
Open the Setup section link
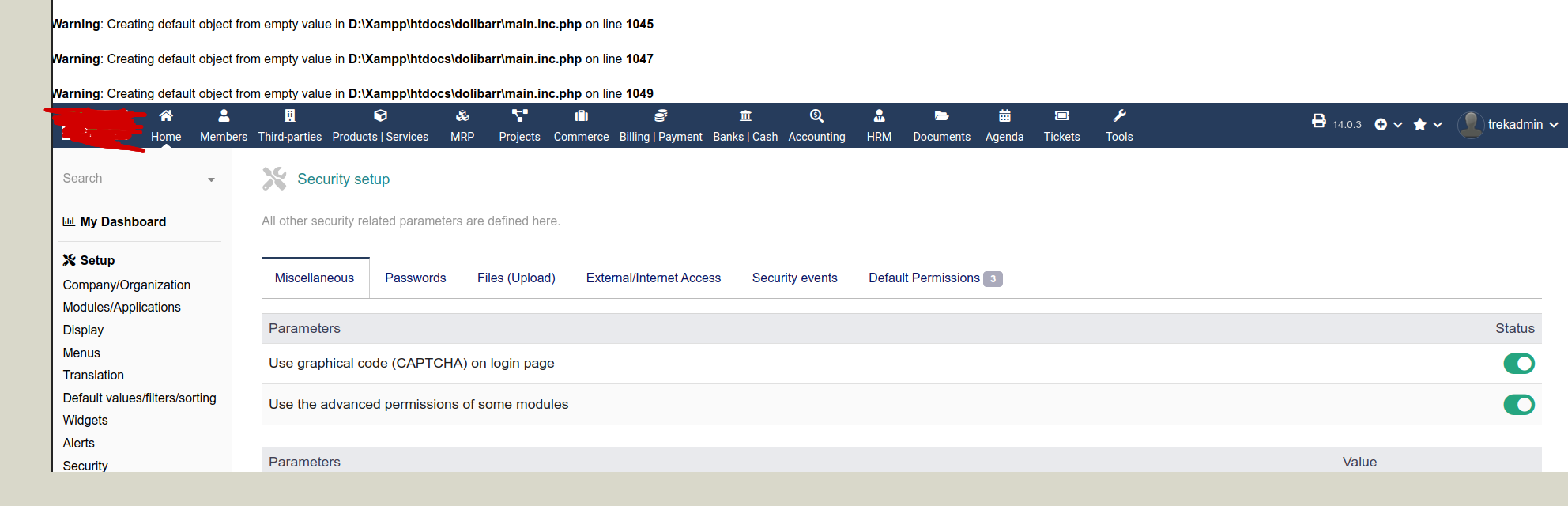97,260
